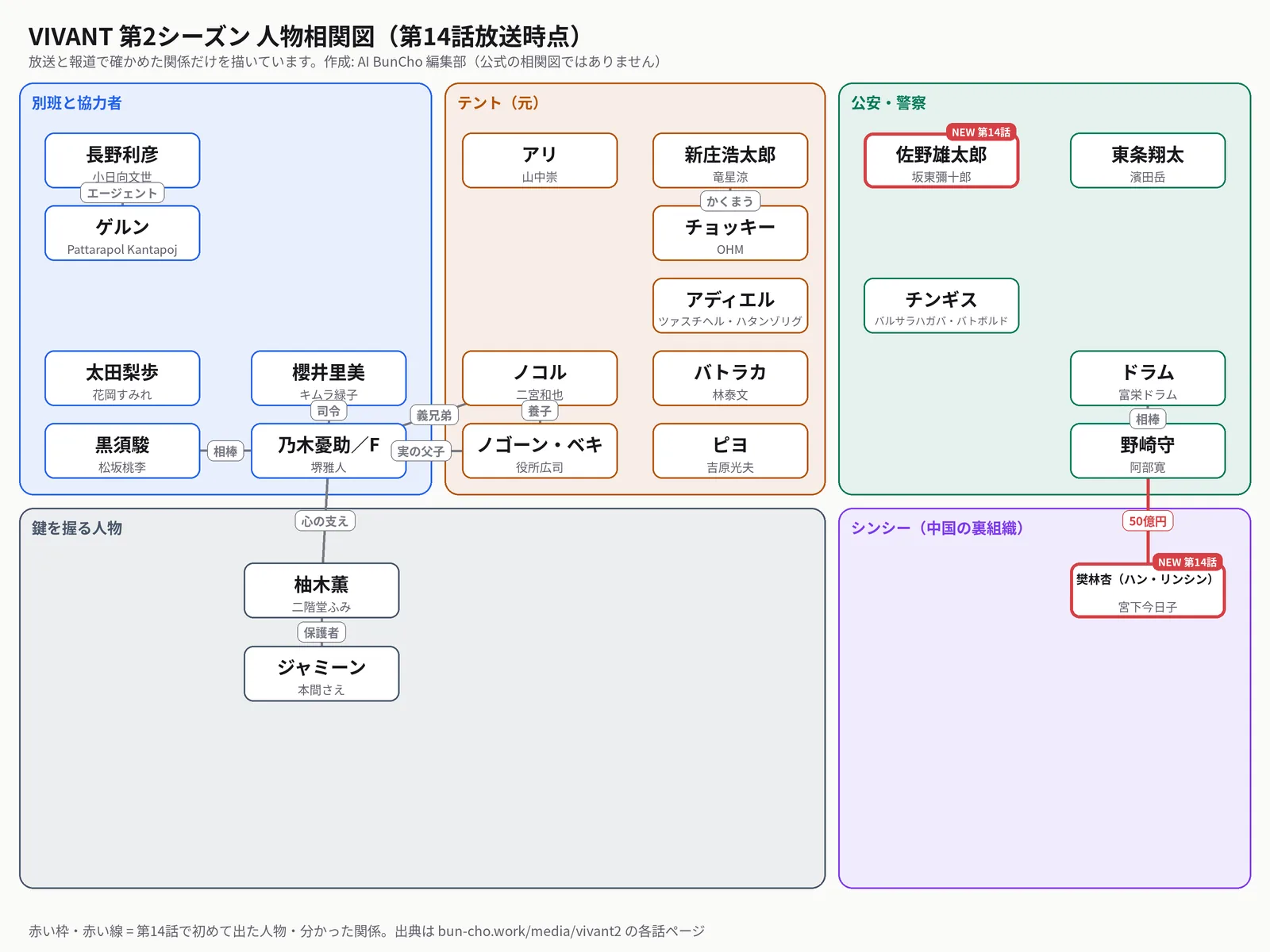Select the 長野利彦 character card

pyautogui.click(x=122, y=160)
